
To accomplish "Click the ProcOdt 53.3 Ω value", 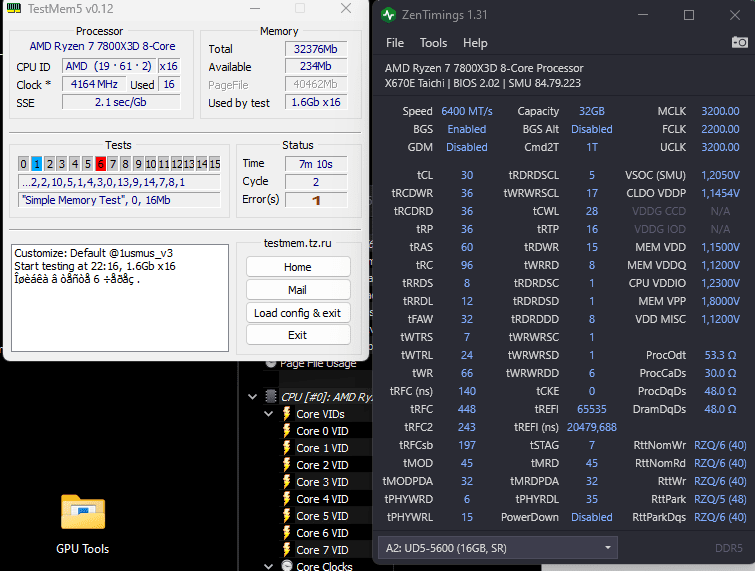I will pos(720,355).
